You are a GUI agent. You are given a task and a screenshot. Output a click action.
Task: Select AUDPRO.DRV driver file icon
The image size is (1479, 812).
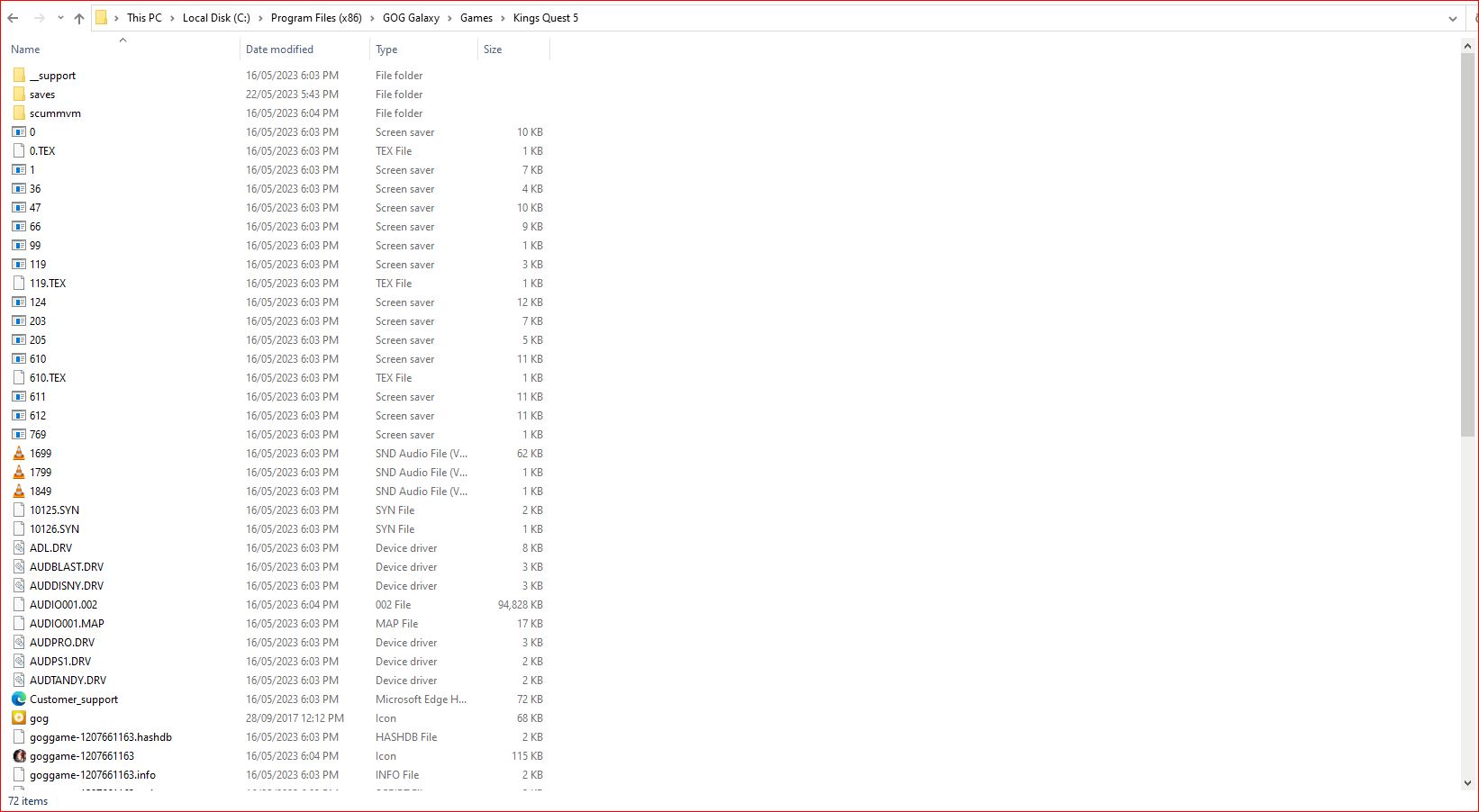click(19, 643)
